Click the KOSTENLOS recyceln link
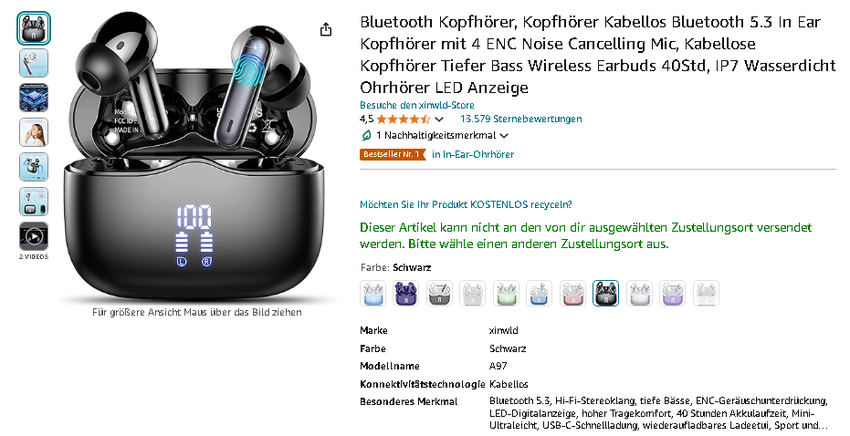The height and width of the screenshot is (436, 850). 466,204
